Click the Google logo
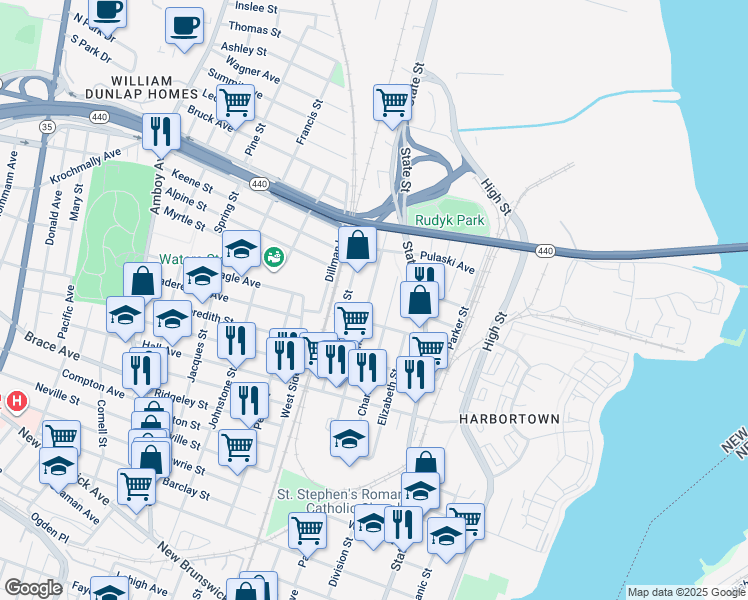748x600 pixels. (x=32, y=588)
